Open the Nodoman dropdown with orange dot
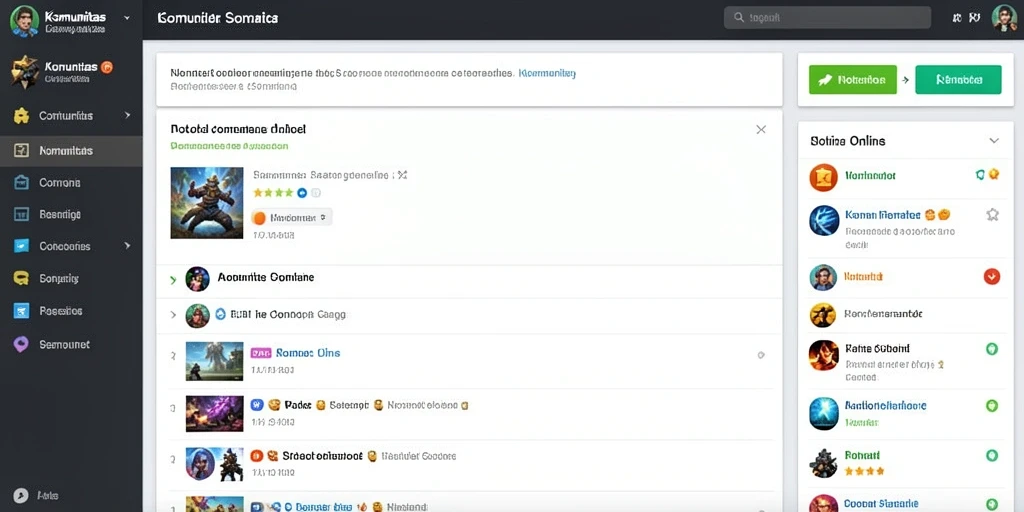The width and height of the screenshot is (1024, 512). [291, 217]
